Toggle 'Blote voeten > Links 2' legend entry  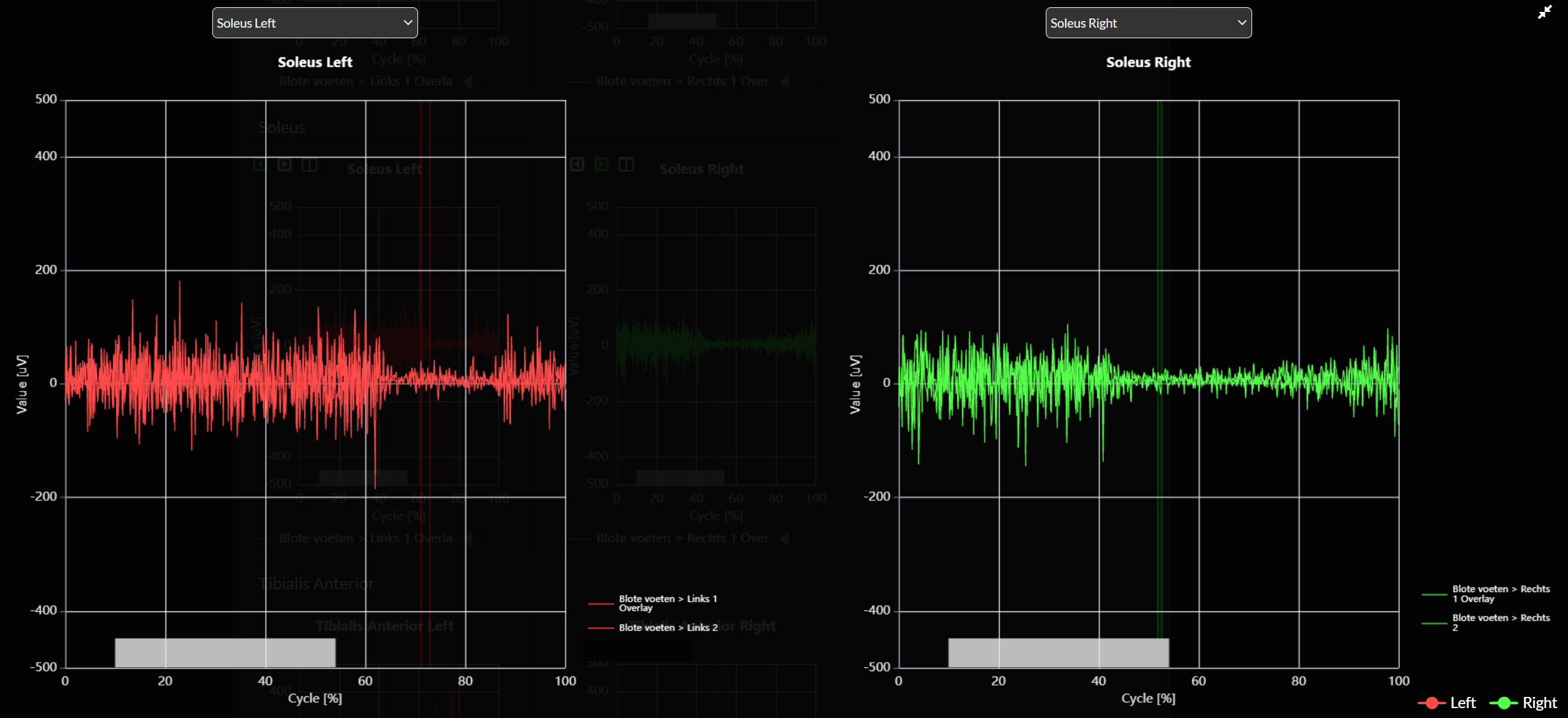click(653, 628)
